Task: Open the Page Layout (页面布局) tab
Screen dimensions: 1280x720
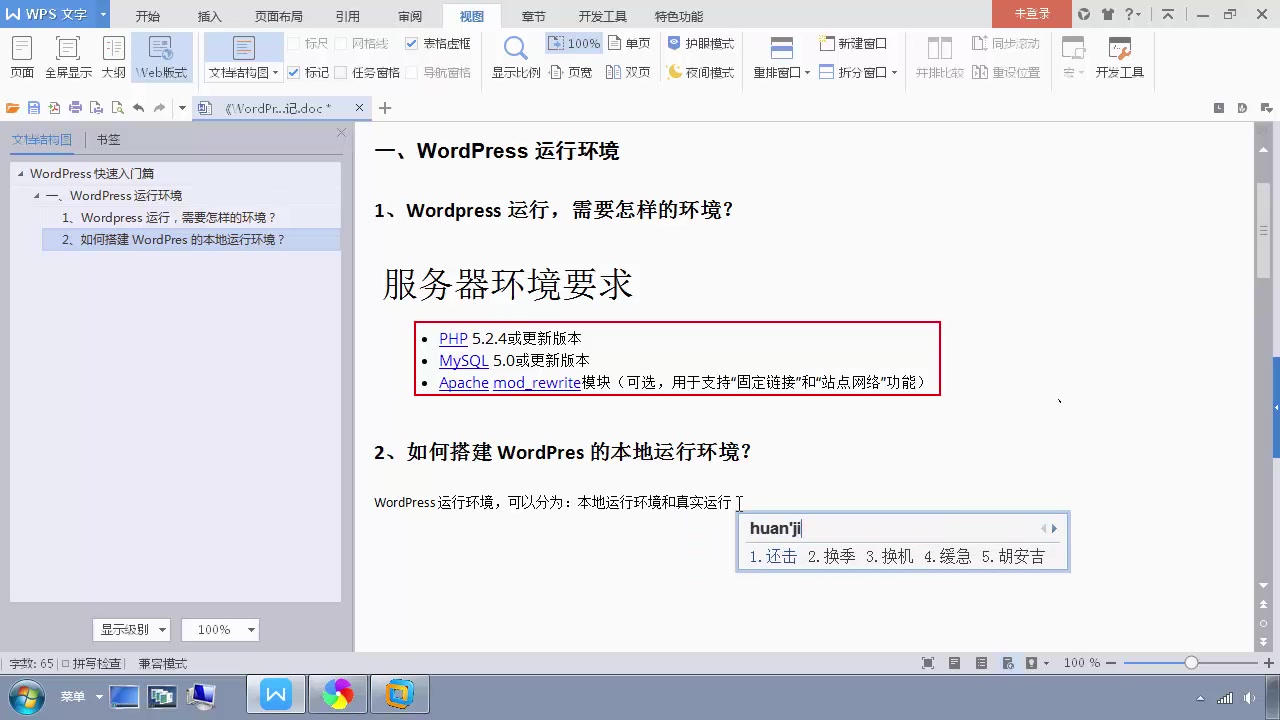Action: point(279,16)
